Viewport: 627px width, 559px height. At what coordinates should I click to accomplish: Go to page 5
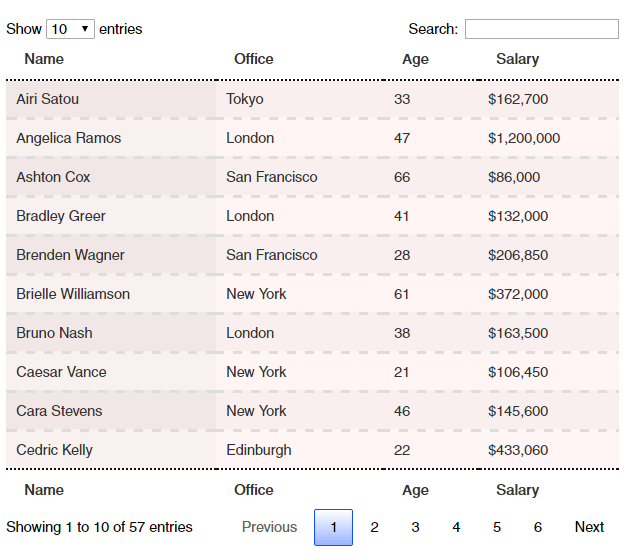pyautogui.click(x=497, y=527)
